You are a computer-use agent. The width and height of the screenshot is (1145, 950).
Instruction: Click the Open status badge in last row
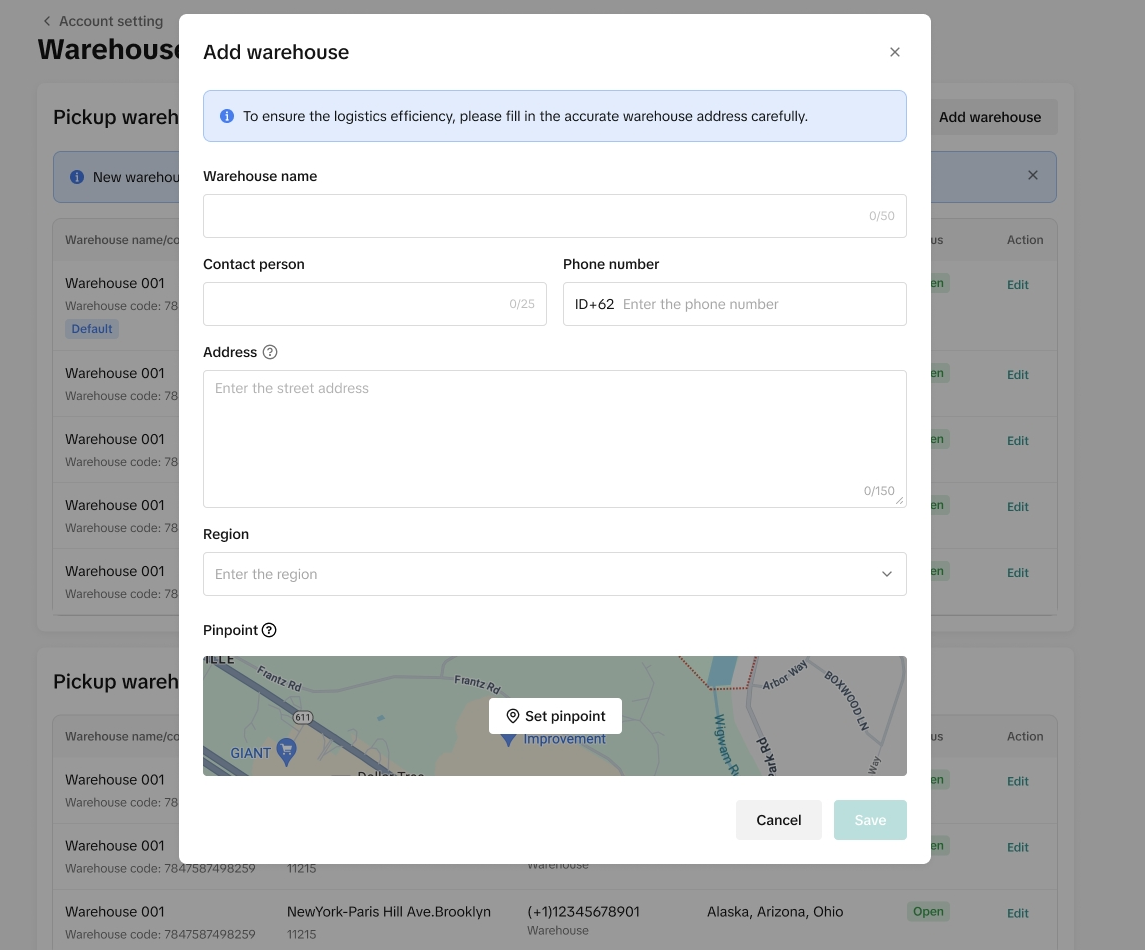[x=928, y=912]
